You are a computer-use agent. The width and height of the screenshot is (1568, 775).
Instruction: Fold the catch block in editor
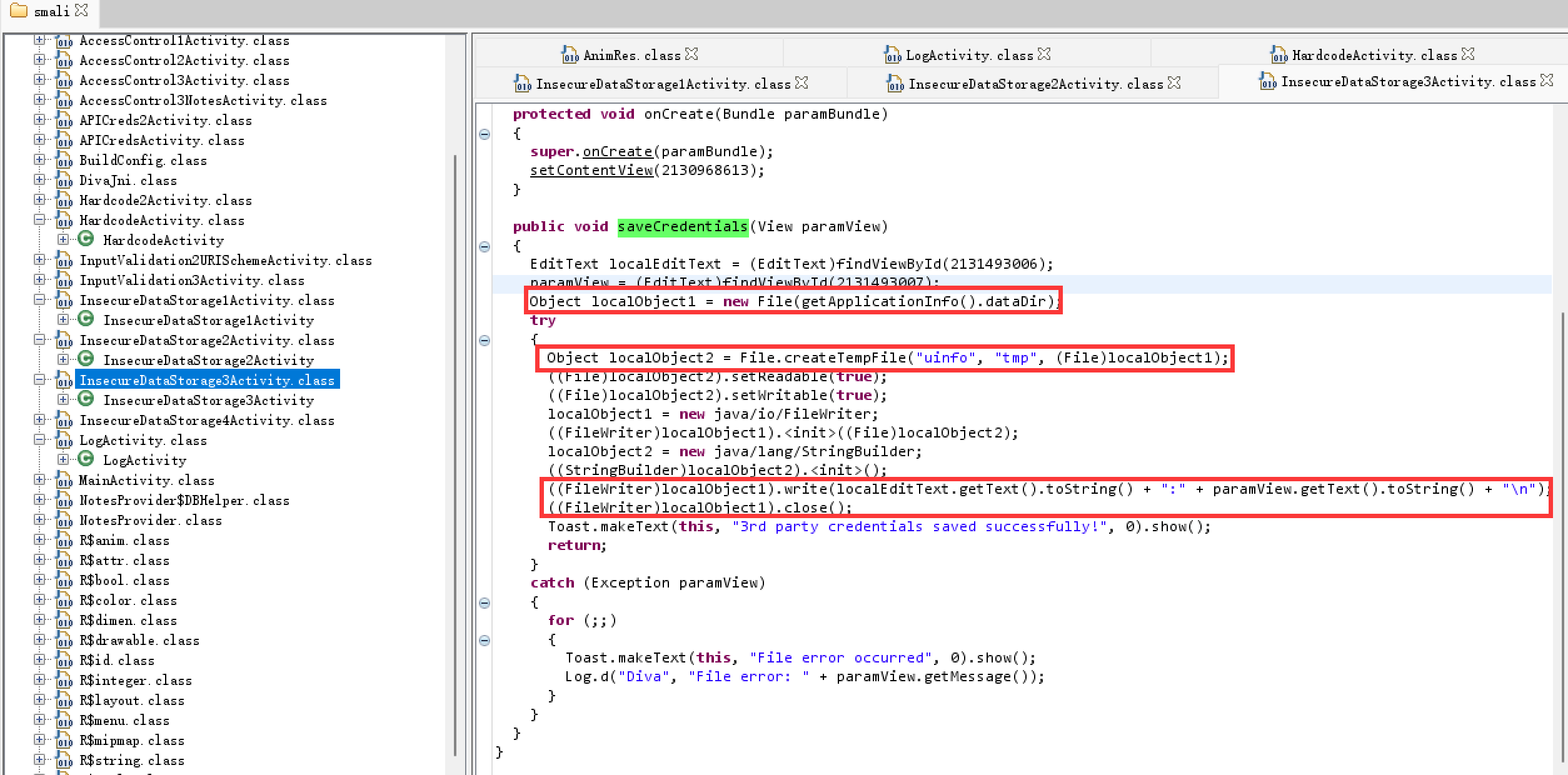485,602
